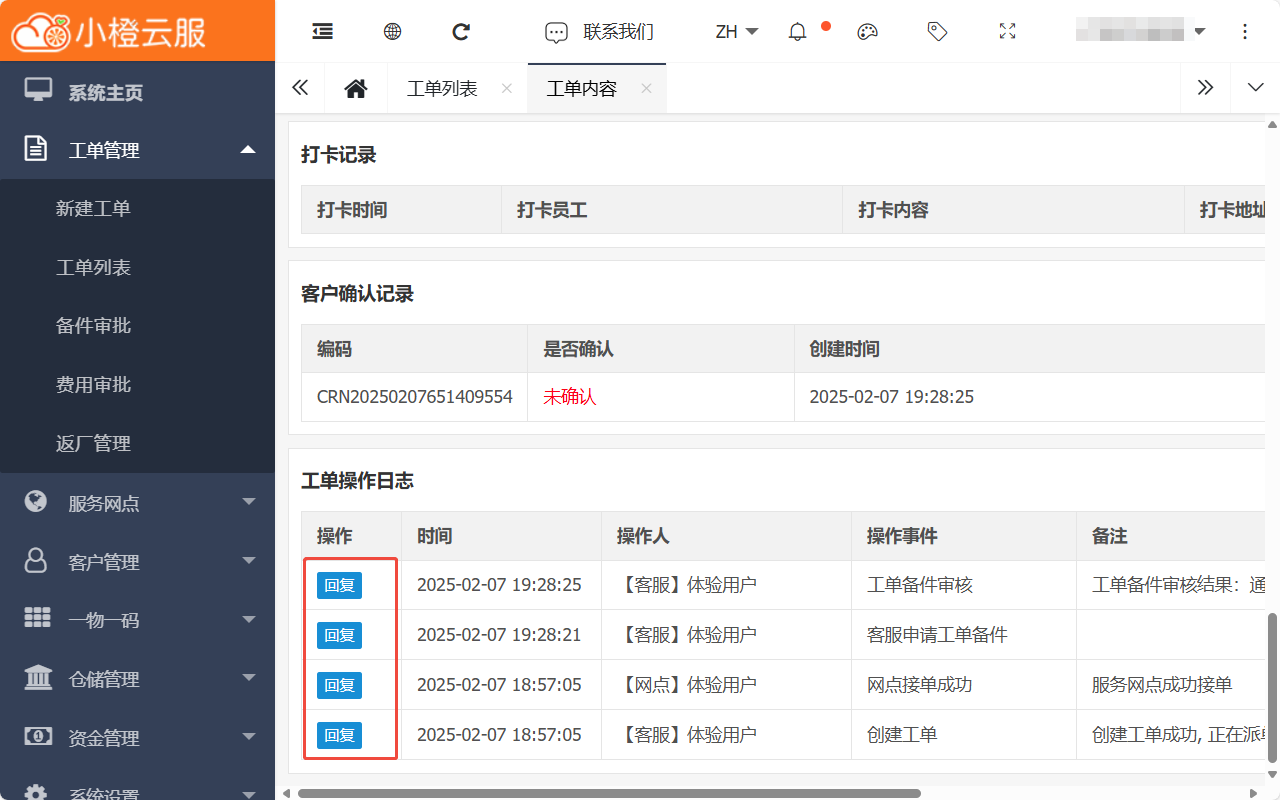1280x800 pixels.
Task: Open the globe website icon
Action: coord(392,32)
